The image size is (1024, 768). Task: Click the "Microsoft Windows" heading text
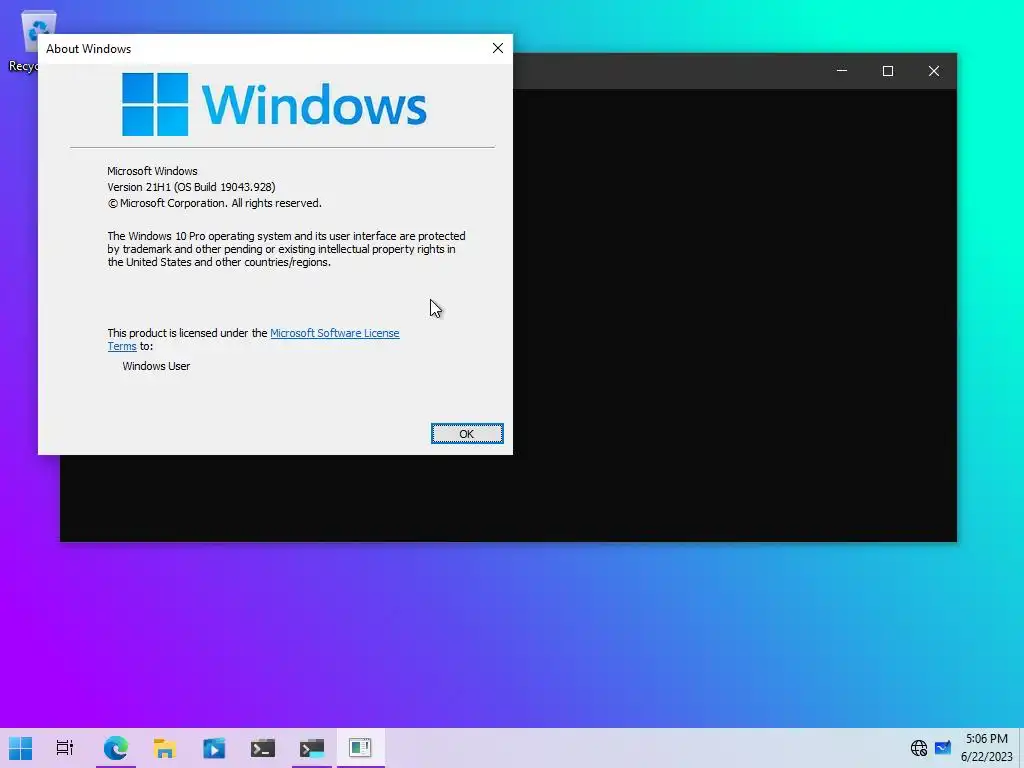pyautogui.click(x=152, y=171)
